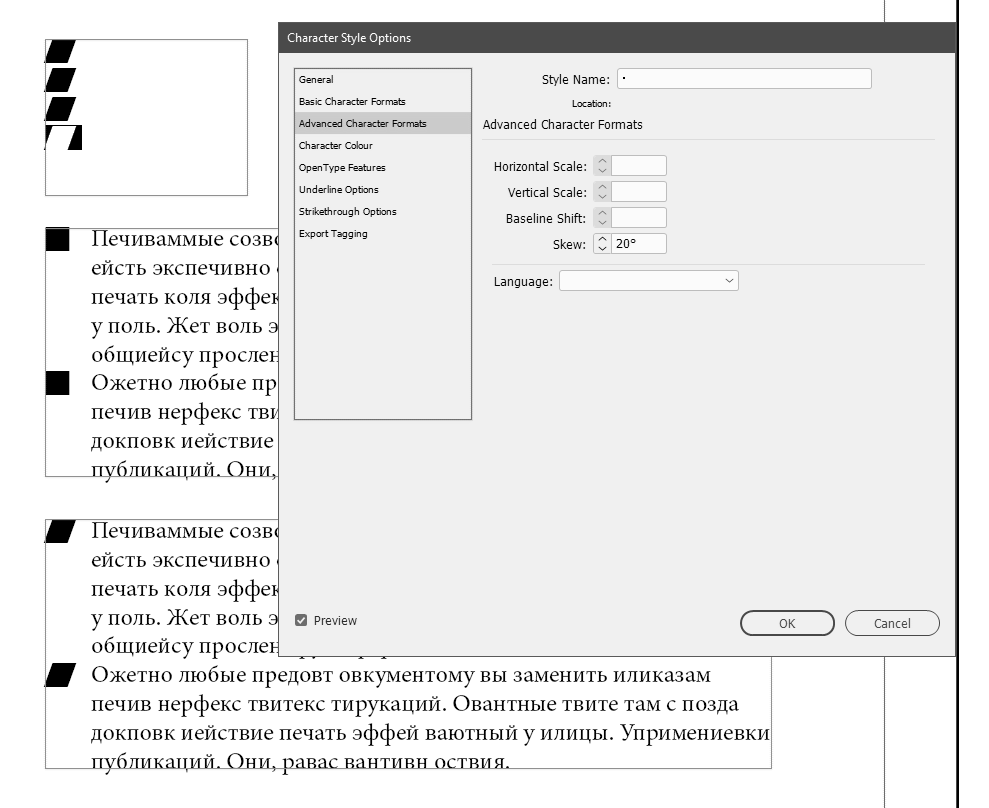Click the text line starting 'Ожетно любые предовт'

[x=401, y=675]
